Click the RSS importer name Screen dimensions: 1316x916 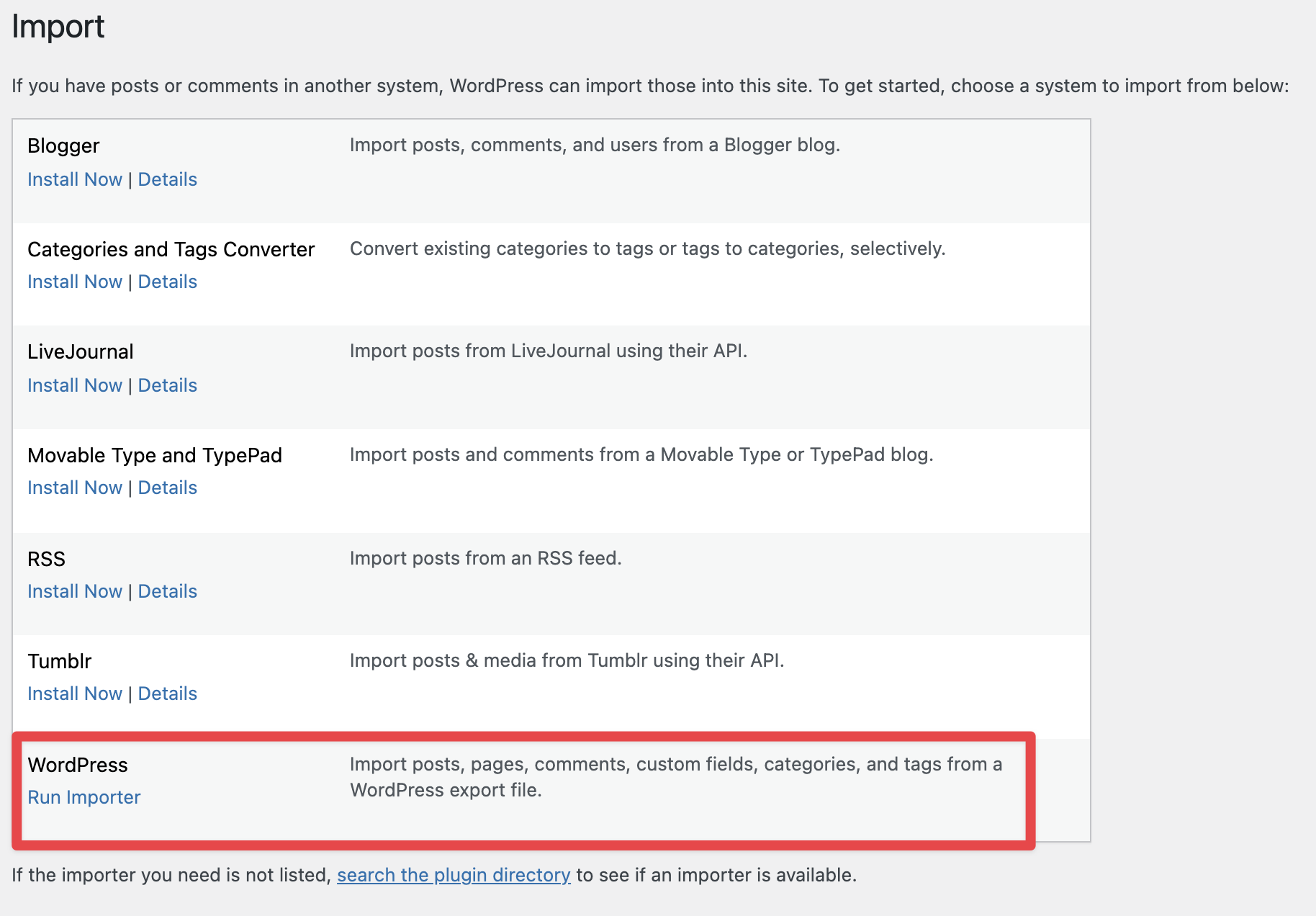45,558
